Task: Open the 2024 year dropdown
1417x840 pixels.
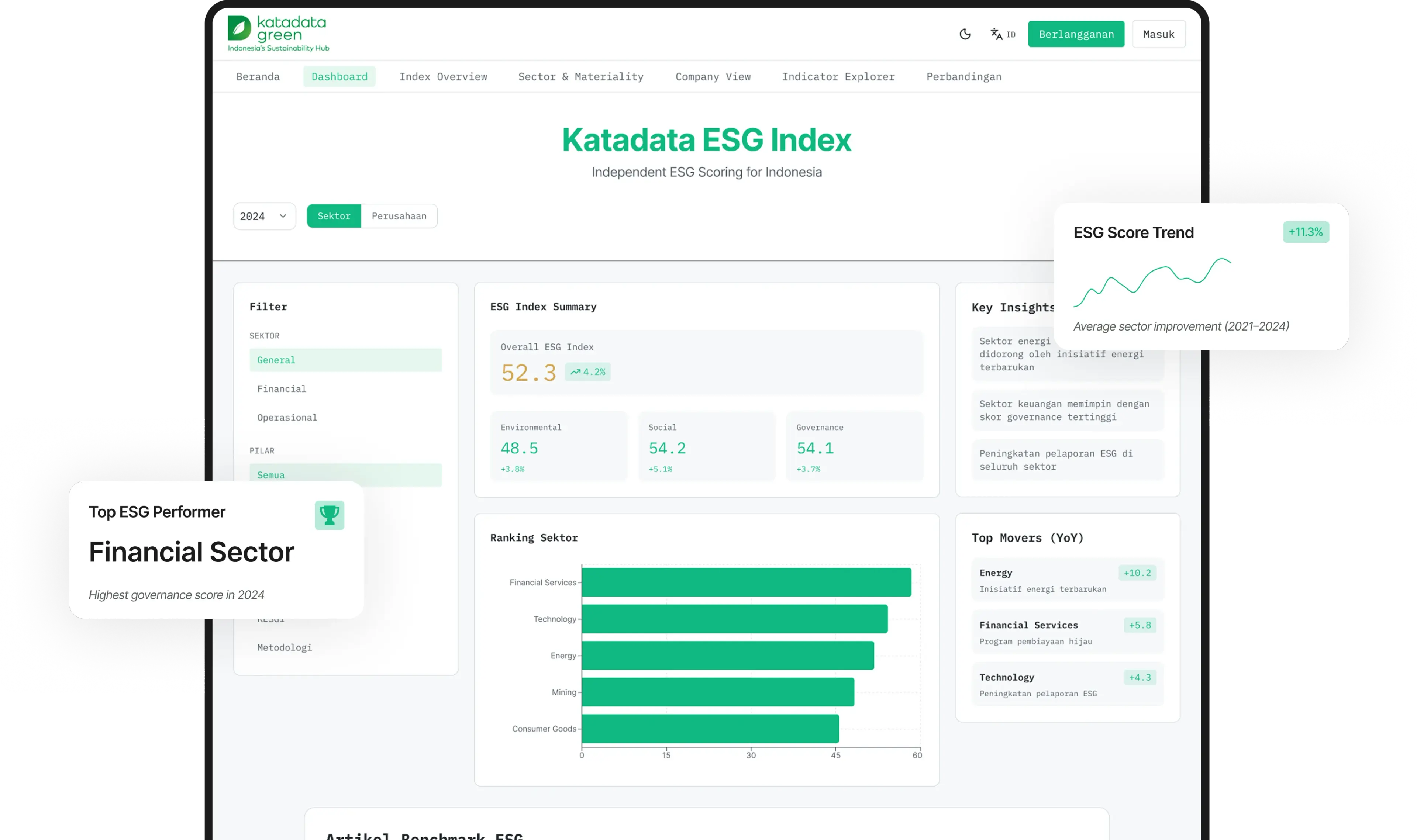Action: tap(252, 216)
